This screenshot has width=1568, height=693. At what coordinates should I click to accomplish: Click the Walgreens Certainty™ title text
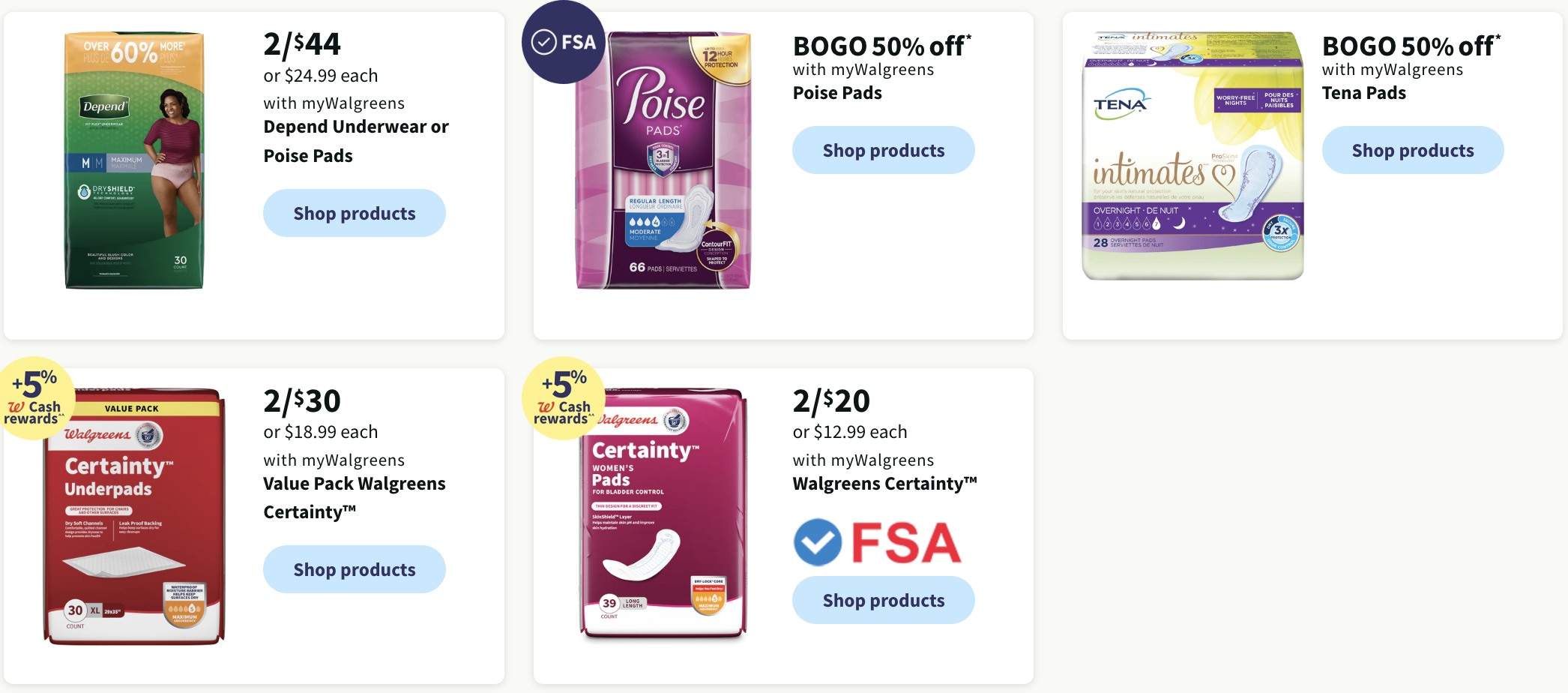(x=885, y=484)
